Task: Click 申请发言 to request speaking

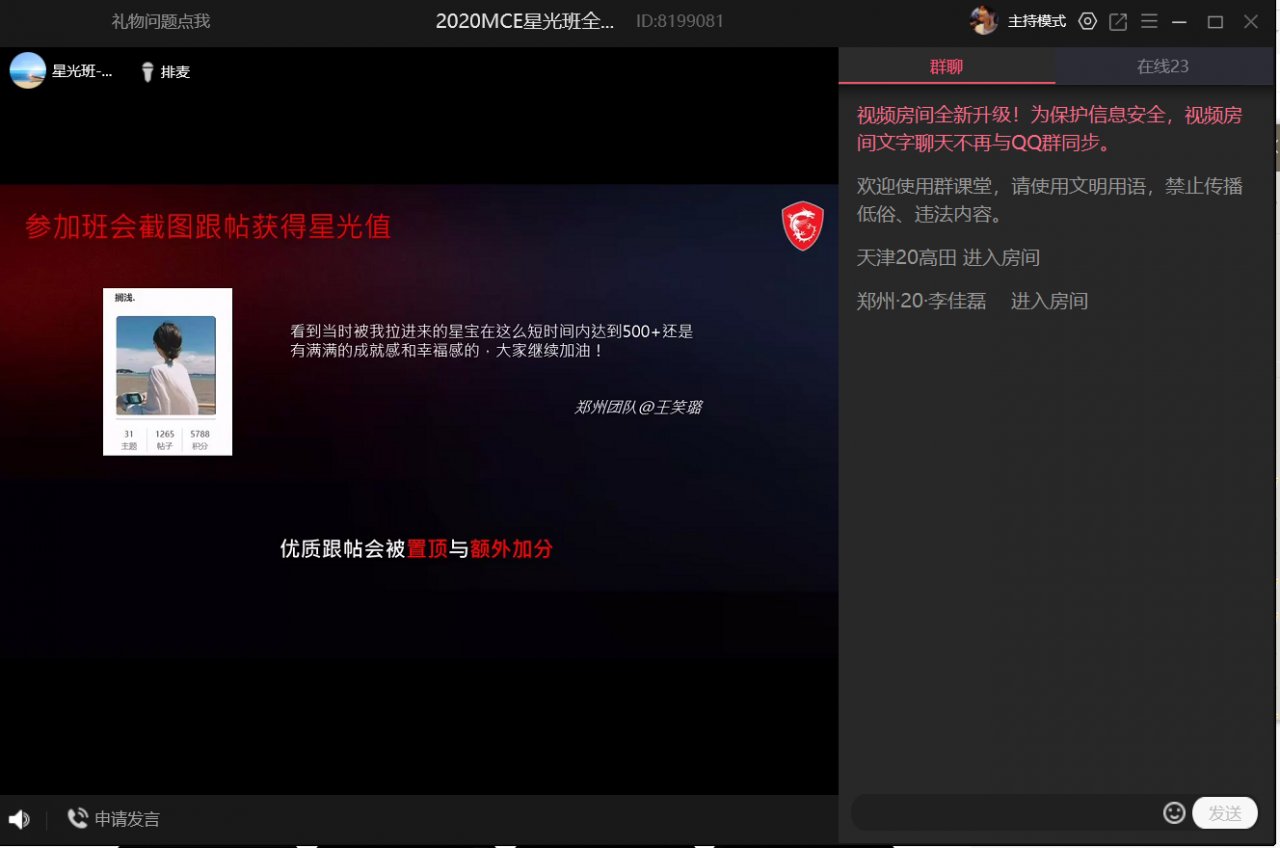Action: tap(127, 819)
